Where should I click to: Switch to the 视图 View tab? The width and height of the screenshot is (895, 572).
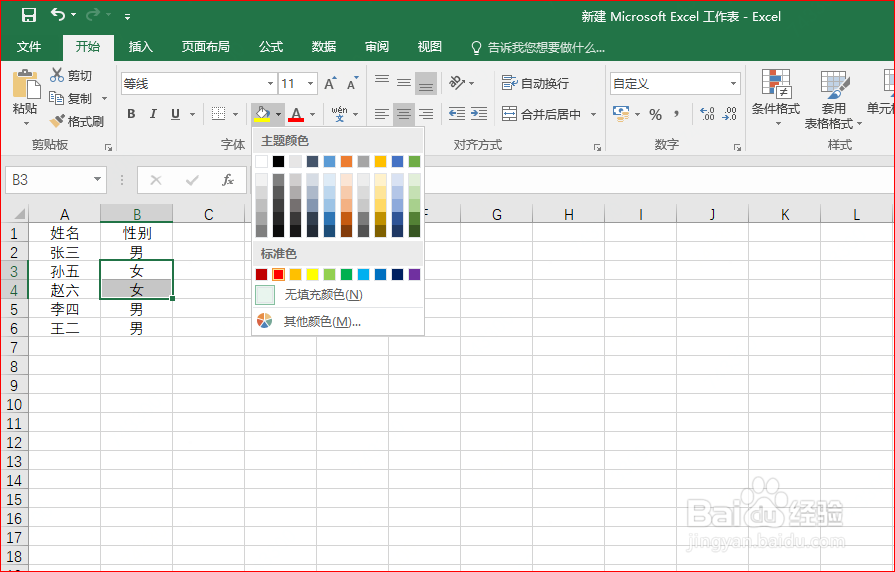tap(430, 46)
